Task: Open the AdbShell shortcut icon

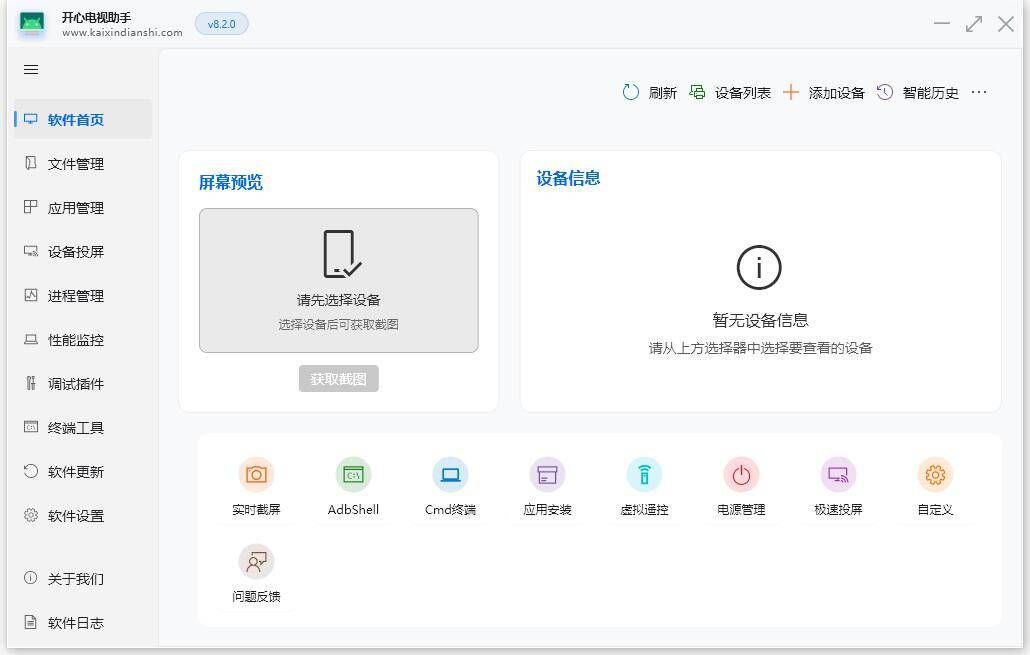Action: coord(353,474)
